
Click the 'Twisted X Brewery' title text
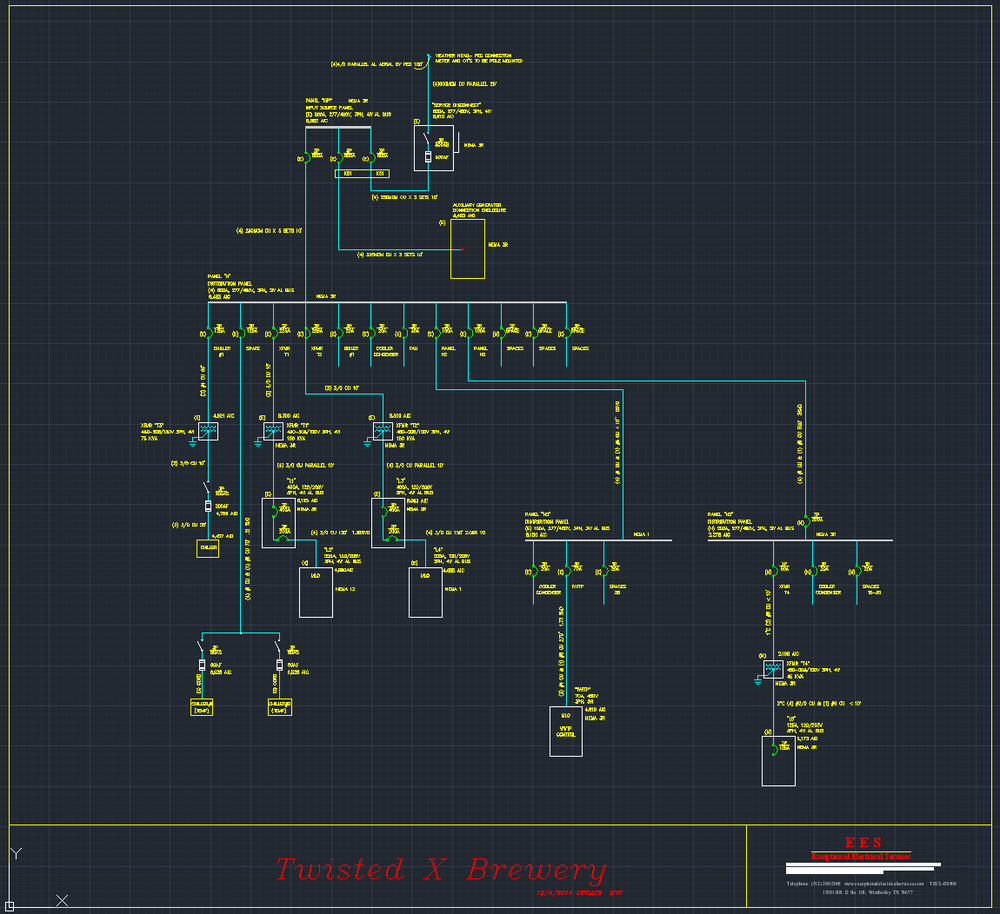coord(440,869)
